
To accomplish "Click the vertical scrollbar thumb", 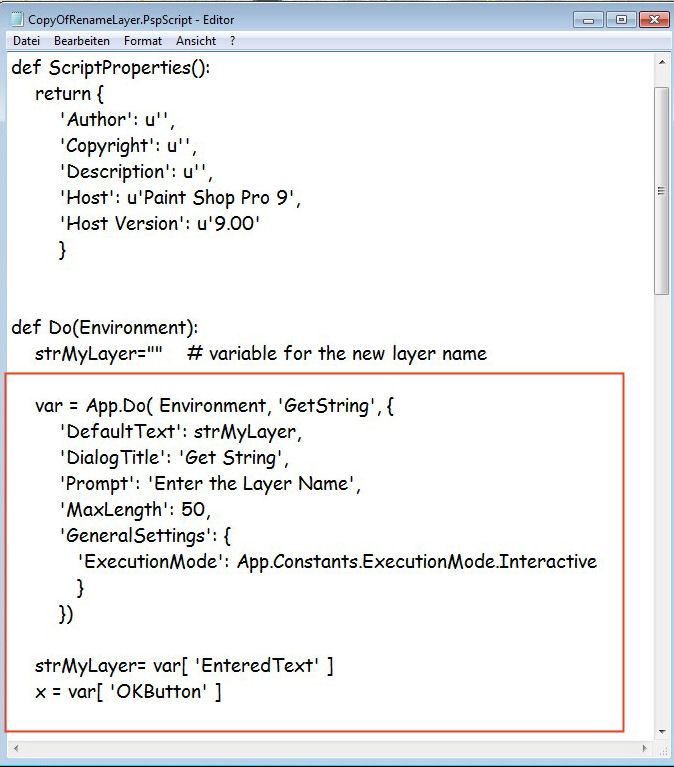I will (660, 190).
